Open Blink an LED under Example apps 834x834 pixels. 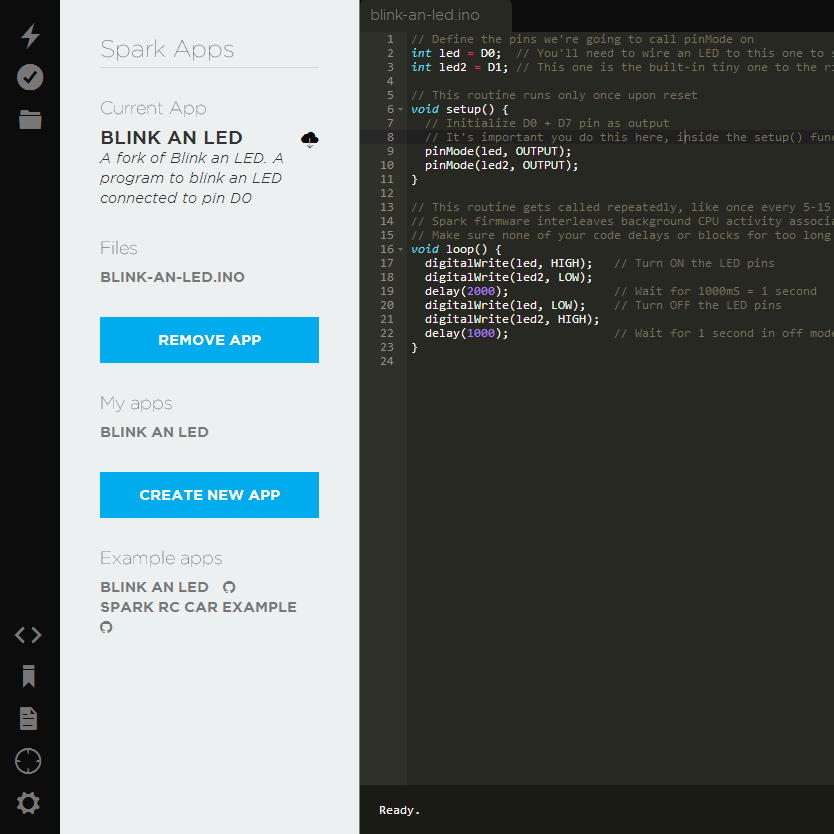[154, 587]
